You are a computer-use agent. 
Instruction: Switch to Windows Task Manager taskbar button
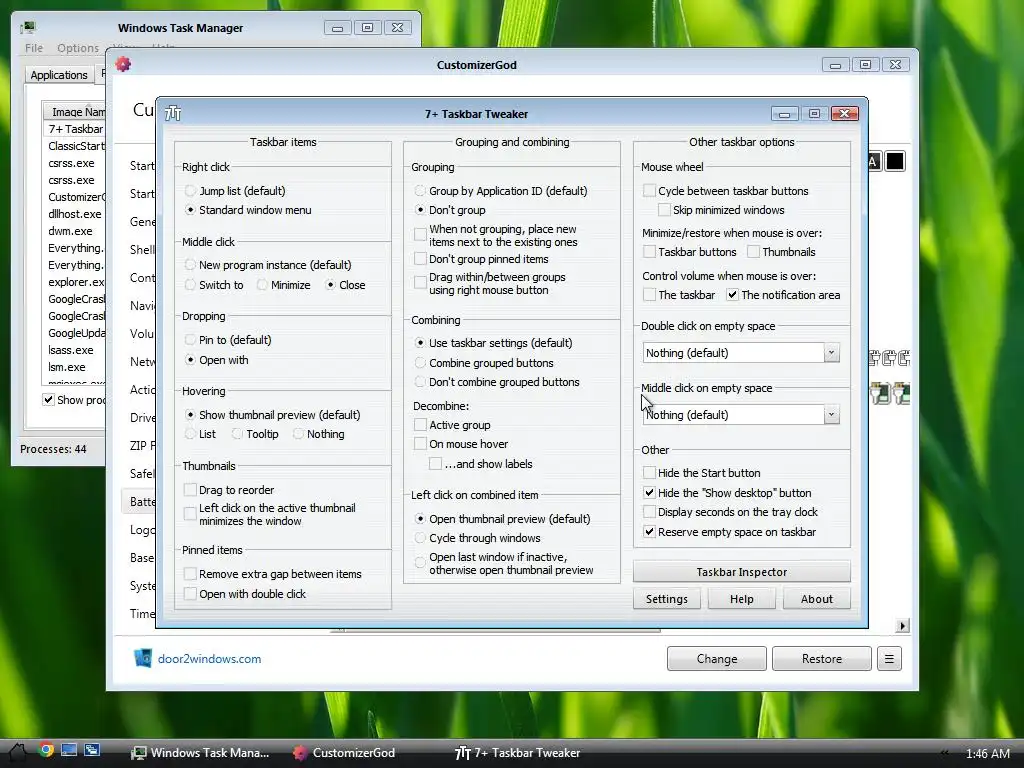[x=200, y=752]
